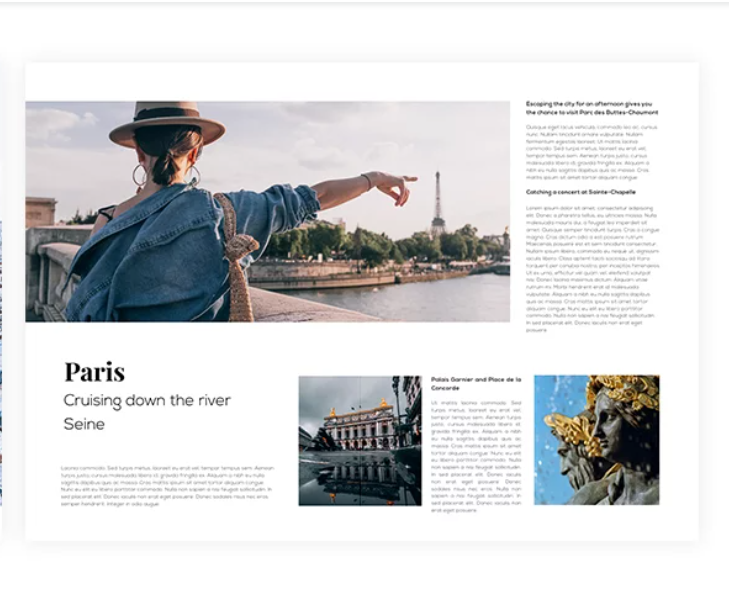Click the "Cruising down the river Seine" subtitle
This screenshot has width=729, height=594.
146,411
